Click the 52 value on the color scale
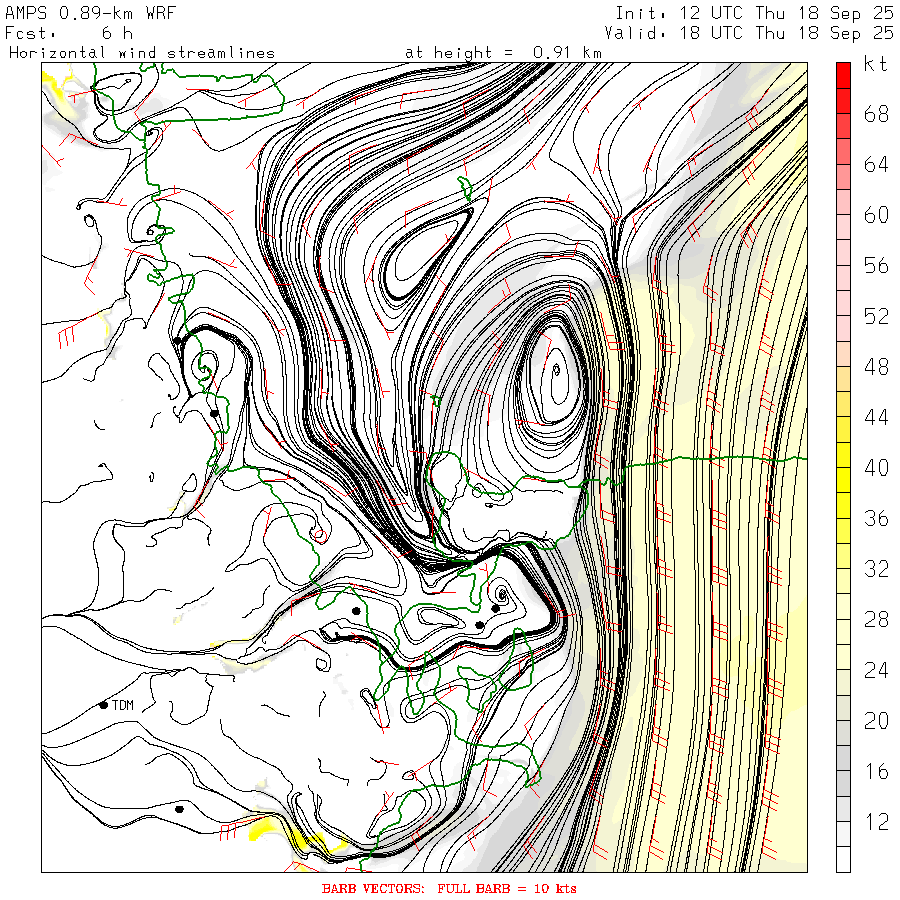Image resolution: width=900 pixels, height=900 pixels. (x=876, y=316)
